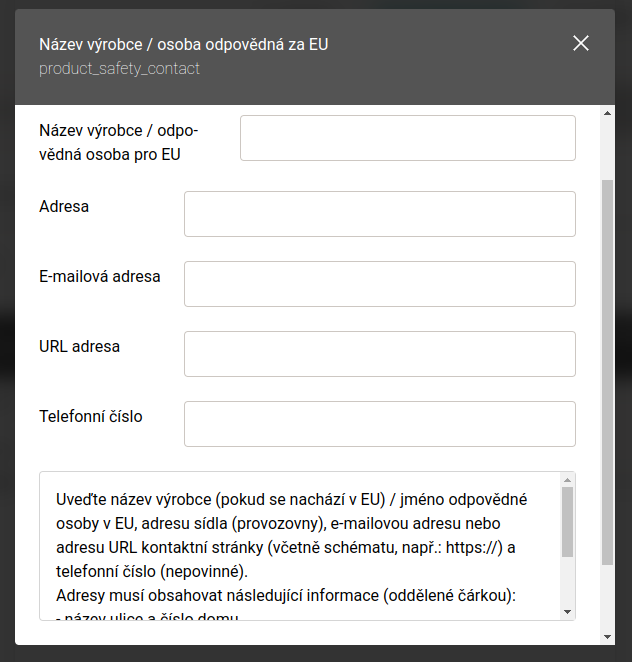Click the help text box scrollbar thumb
The height and width of the screenshot is (662, 632).
tap(567, 520)
